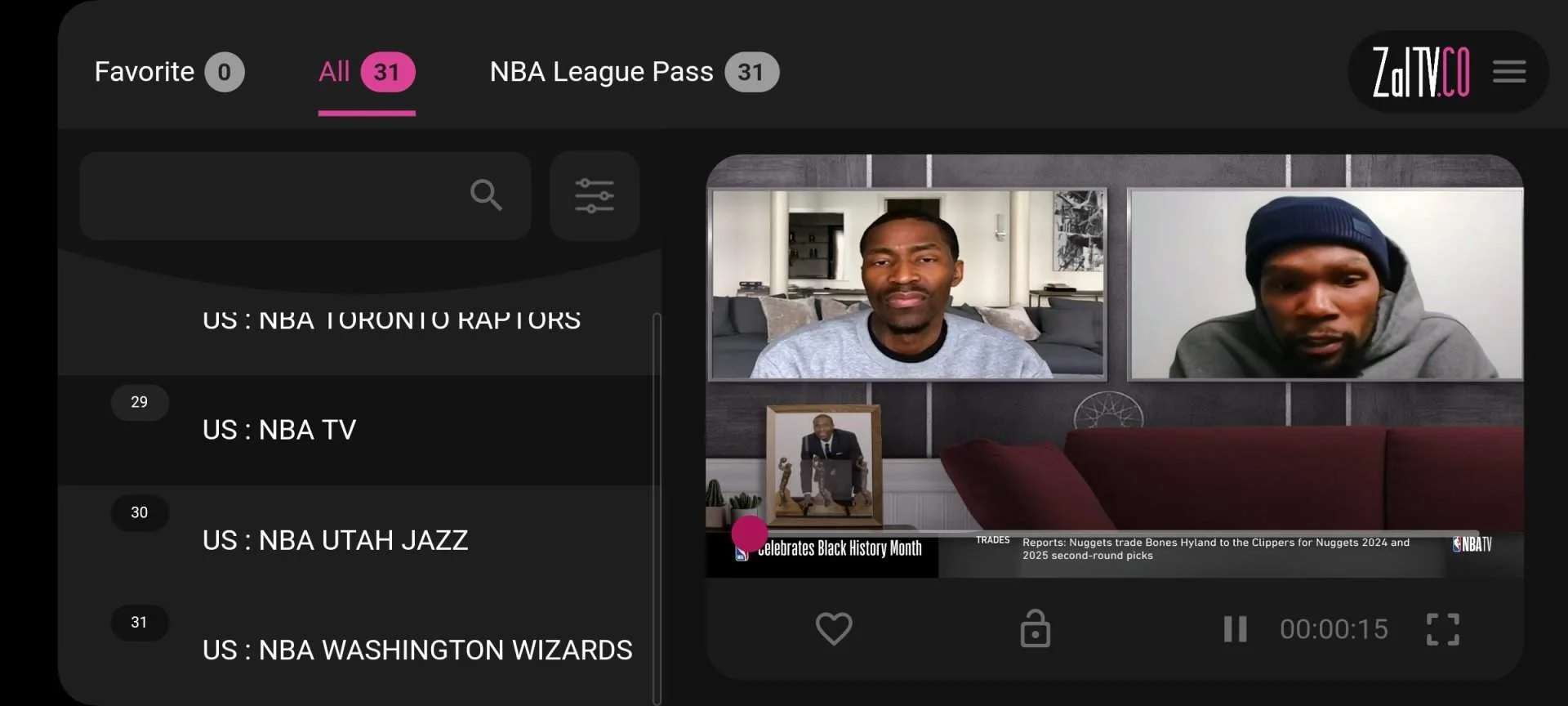Click channel number badge 31
Screen dimensions: 1568x706
click(140, 623)
